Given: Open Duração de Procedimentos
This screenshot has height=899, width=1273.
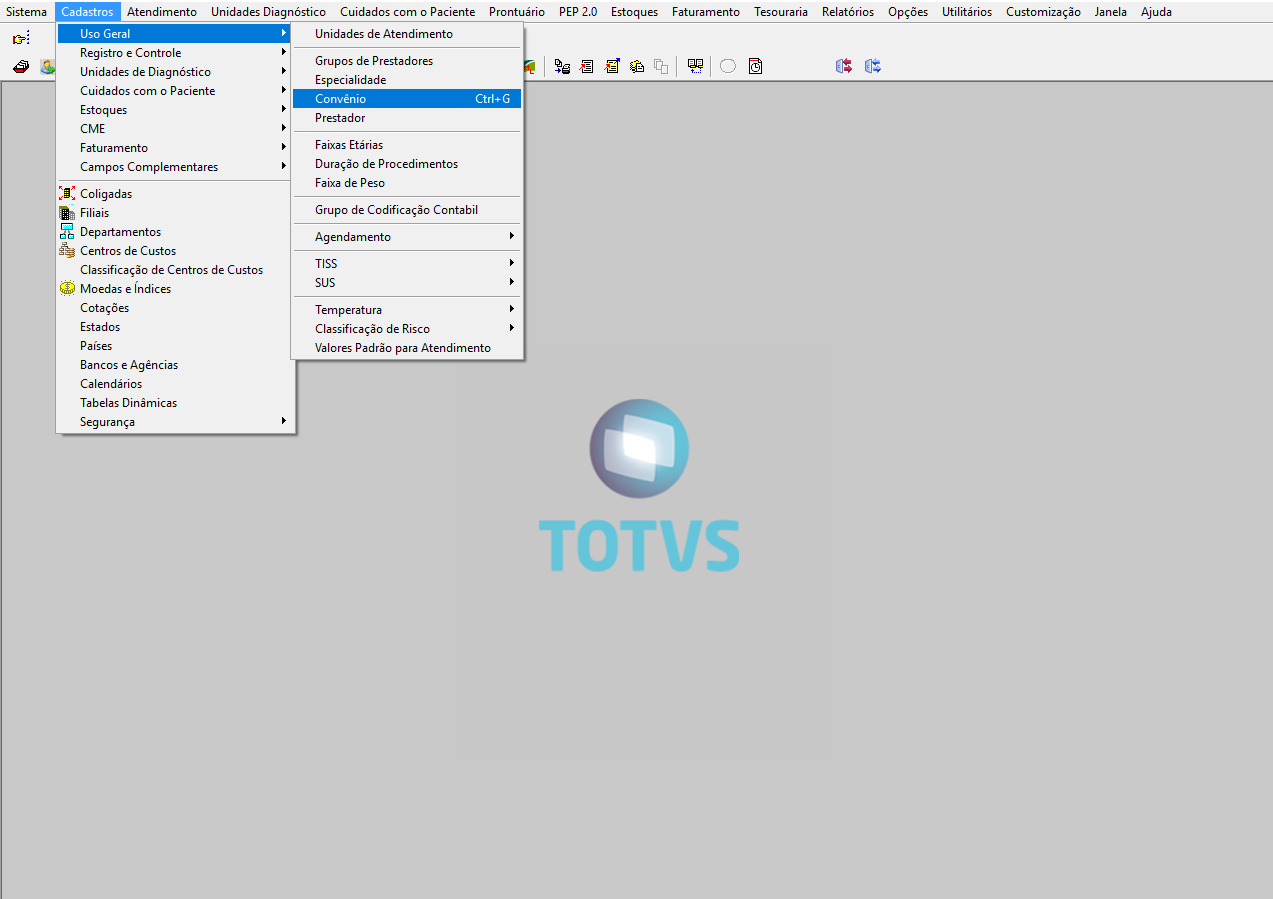Looking at the screenshot, I should tap(407, 164).
